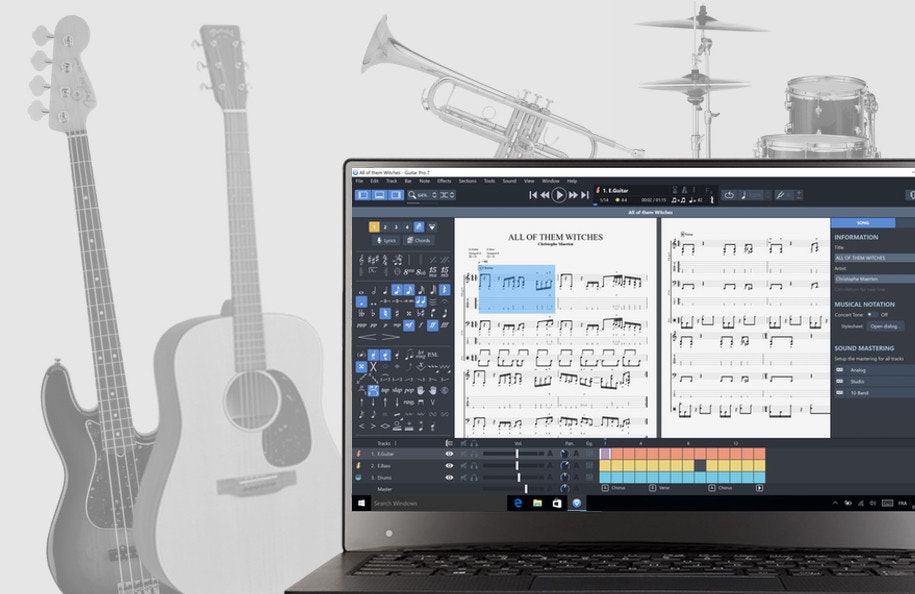Apply the pop technique

click(x=409, y=390)
